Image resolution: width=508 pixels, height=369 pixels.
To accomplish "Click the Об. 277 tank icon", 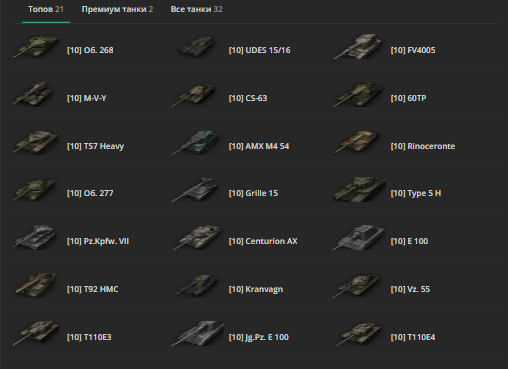I will click(35, 189).
